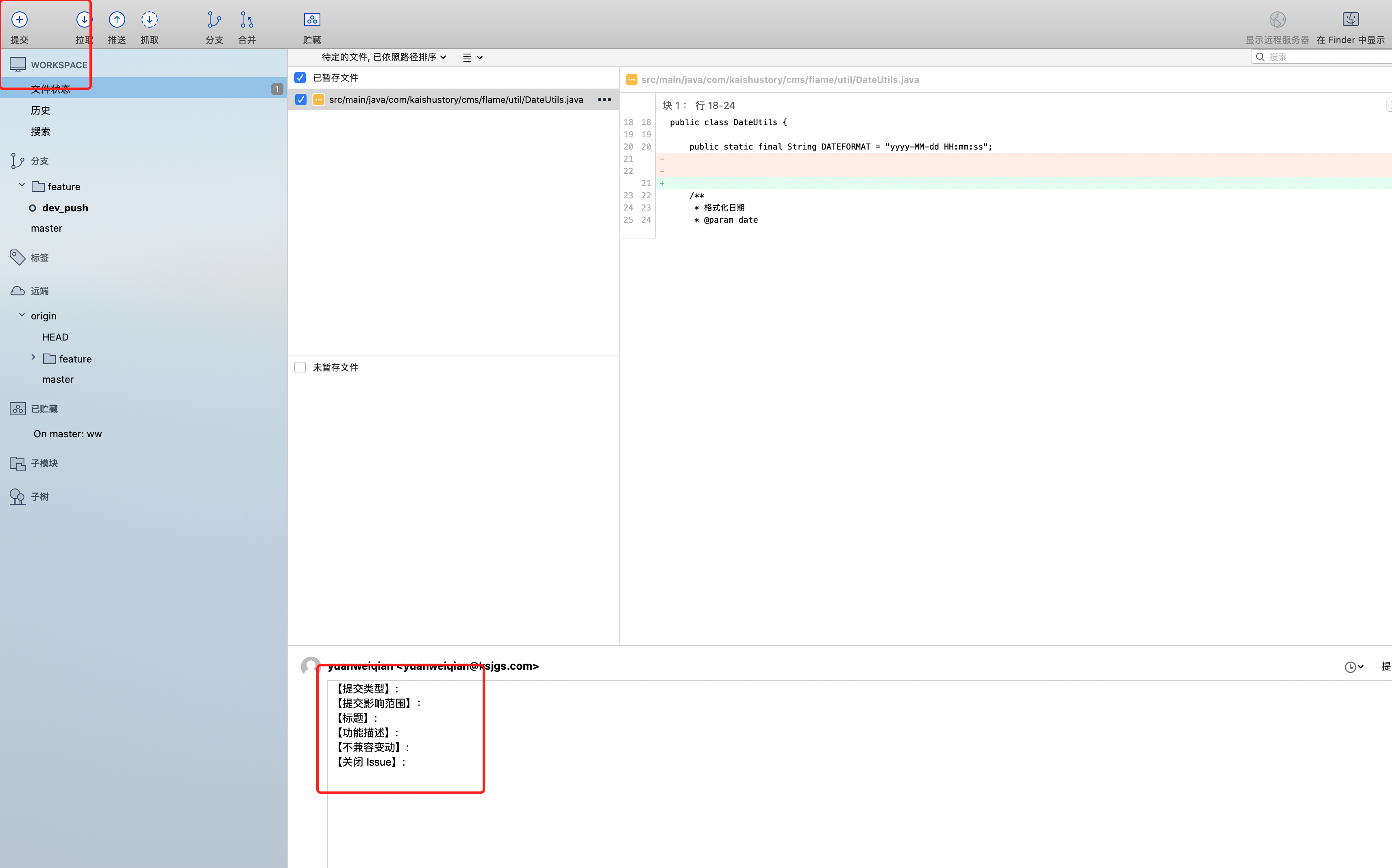The width and height of the screenshot is (1392, 868).
Task: Click the user avatar next to yuanweiqian
Action: (x=311, y=666)
